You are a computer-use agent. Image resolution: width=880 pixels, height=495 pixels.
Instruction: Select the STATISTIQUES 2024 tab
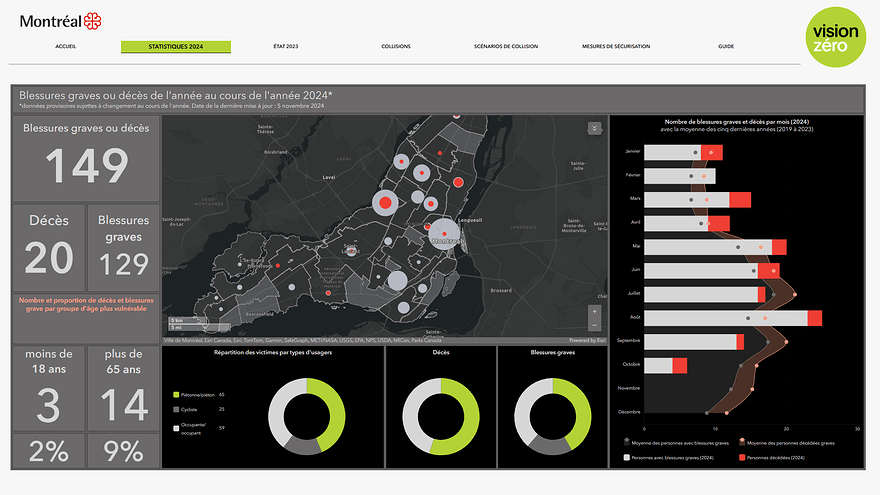click(x=176, y=47)
